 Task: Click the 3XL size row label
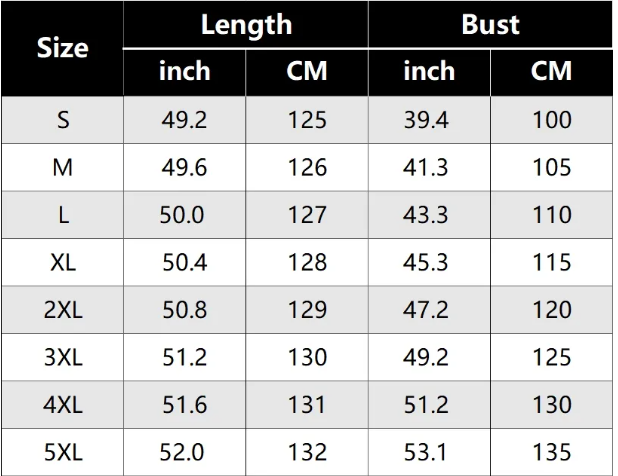coord(63,357)
